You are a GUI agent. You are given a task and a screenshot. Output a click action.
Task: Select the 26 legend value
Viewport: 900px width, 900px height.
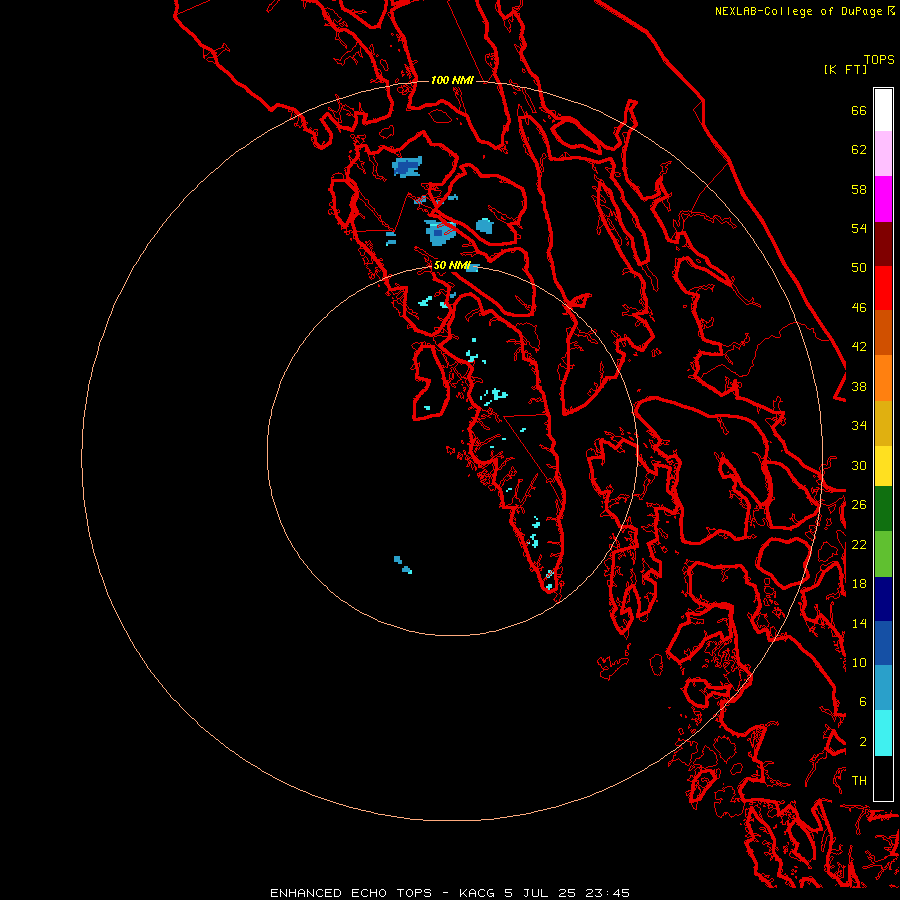[859, 505]
